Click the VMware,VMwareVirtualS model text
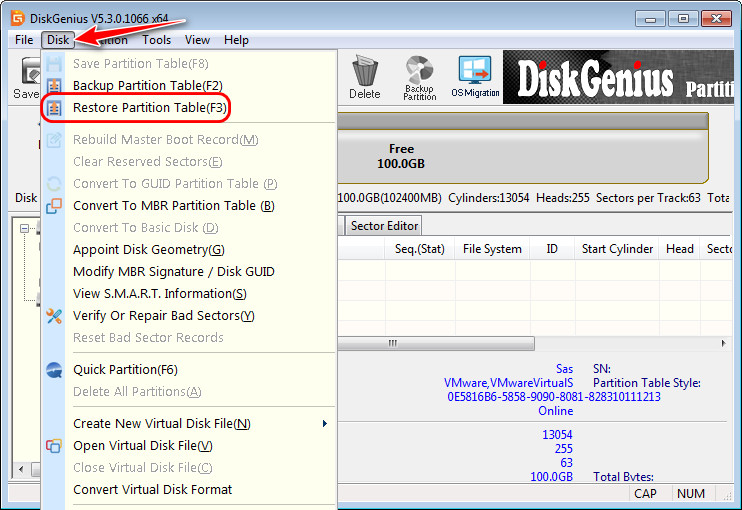Image resolution: width=742 pixels, height=510 pixels. tap(508, 383)
